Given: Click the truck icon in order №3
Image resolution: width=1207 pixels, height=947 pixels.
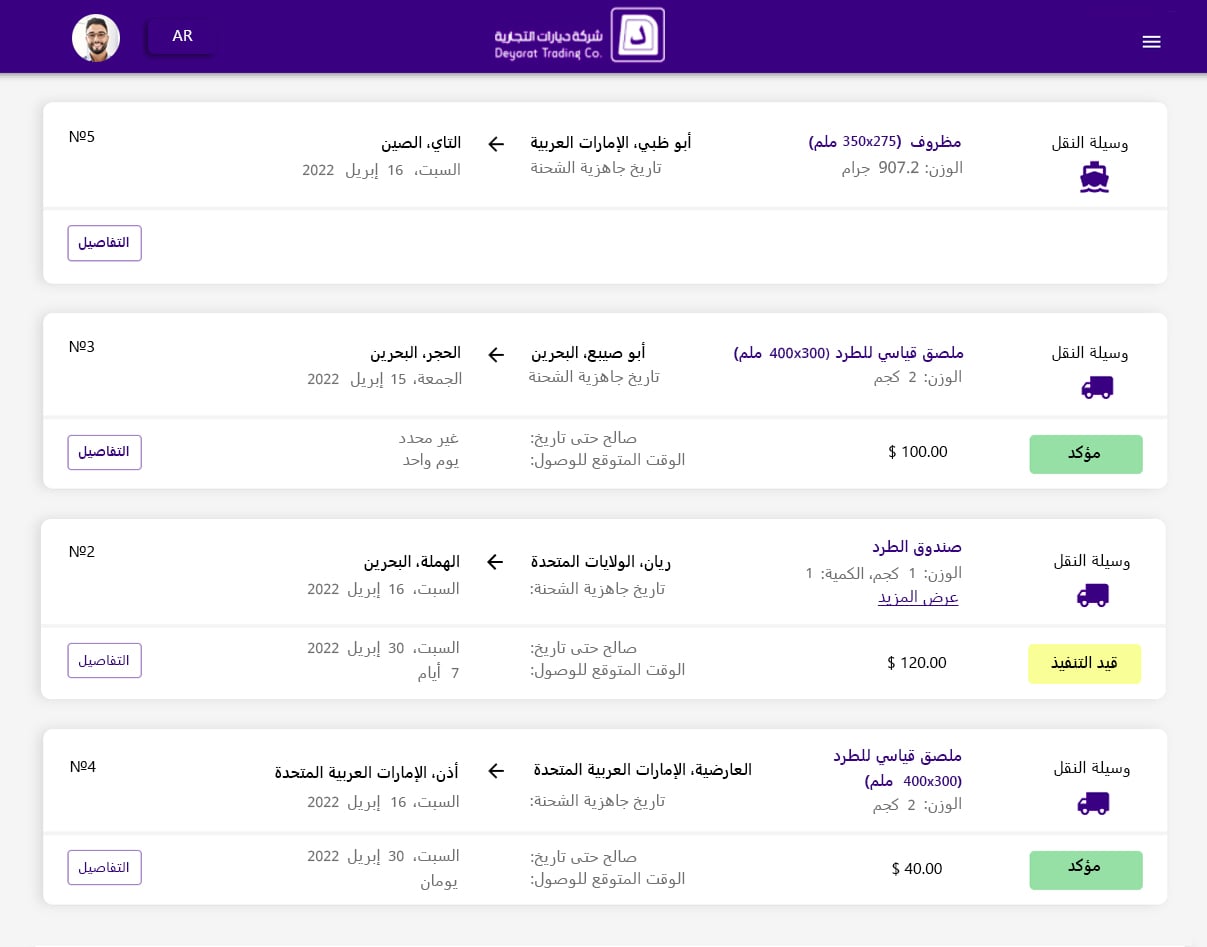Looking at the screenshot, I should (1097, 388).
